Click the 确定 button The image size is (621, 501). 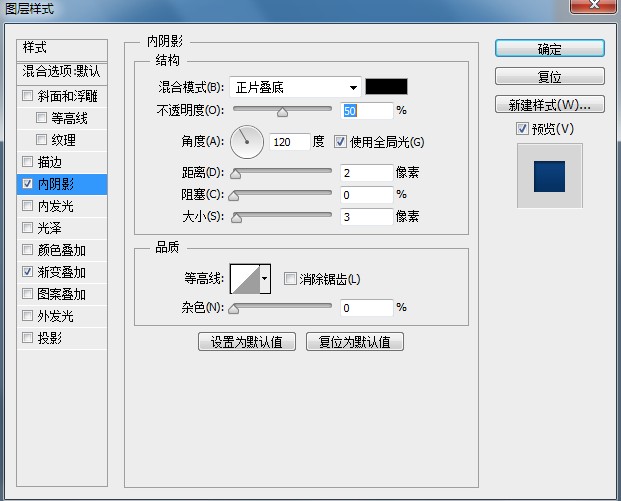550,48
